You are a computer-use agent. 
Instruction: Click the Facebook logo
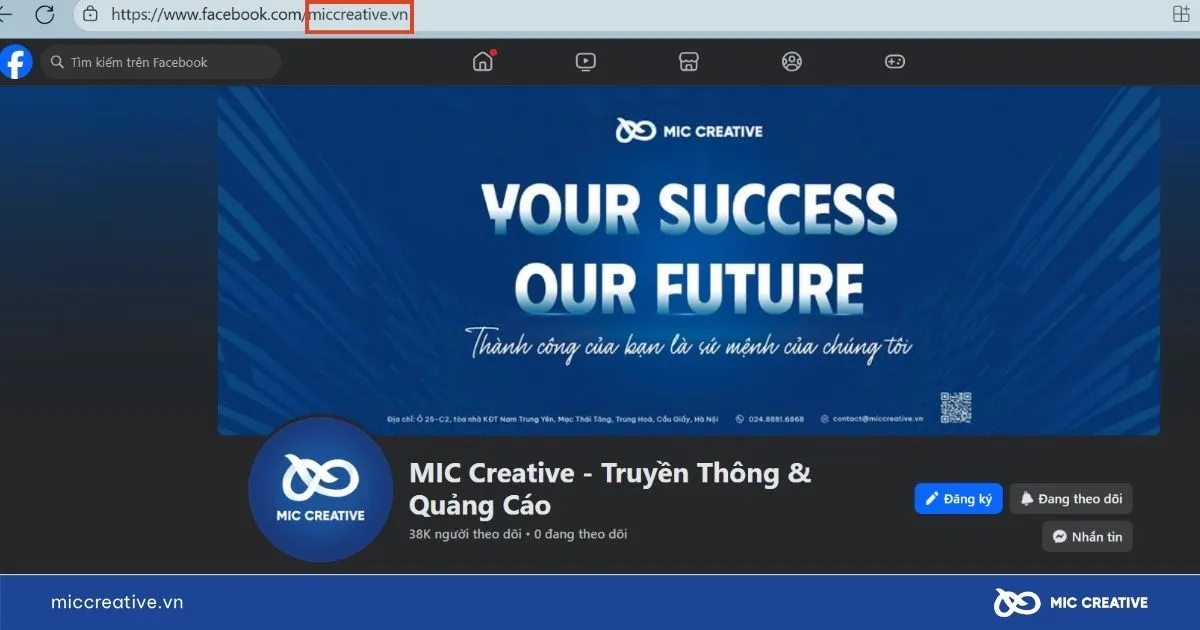click(16, 61)
